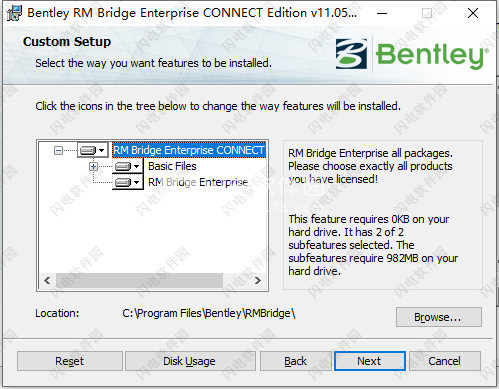Expand the Basic Files tree node
The image size is (499, 389).
point(94,166)
